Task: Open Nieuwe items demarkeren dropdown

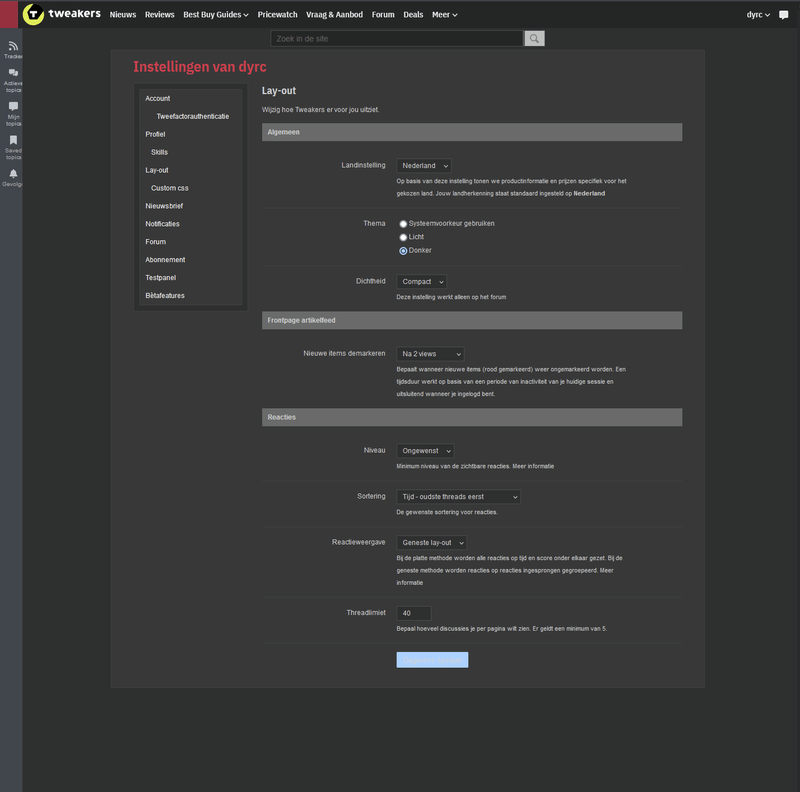Action: click(x=430, y=354)
